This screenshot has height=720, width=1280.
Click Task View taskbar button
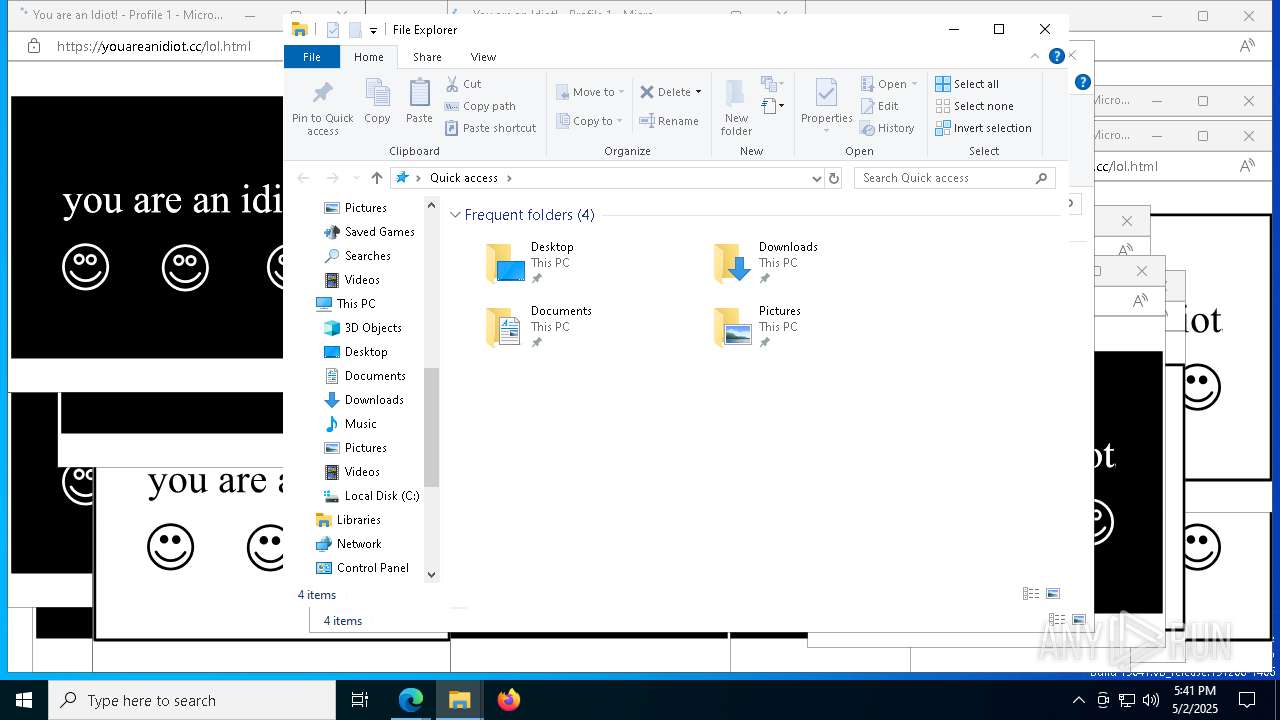coord(360,700)
